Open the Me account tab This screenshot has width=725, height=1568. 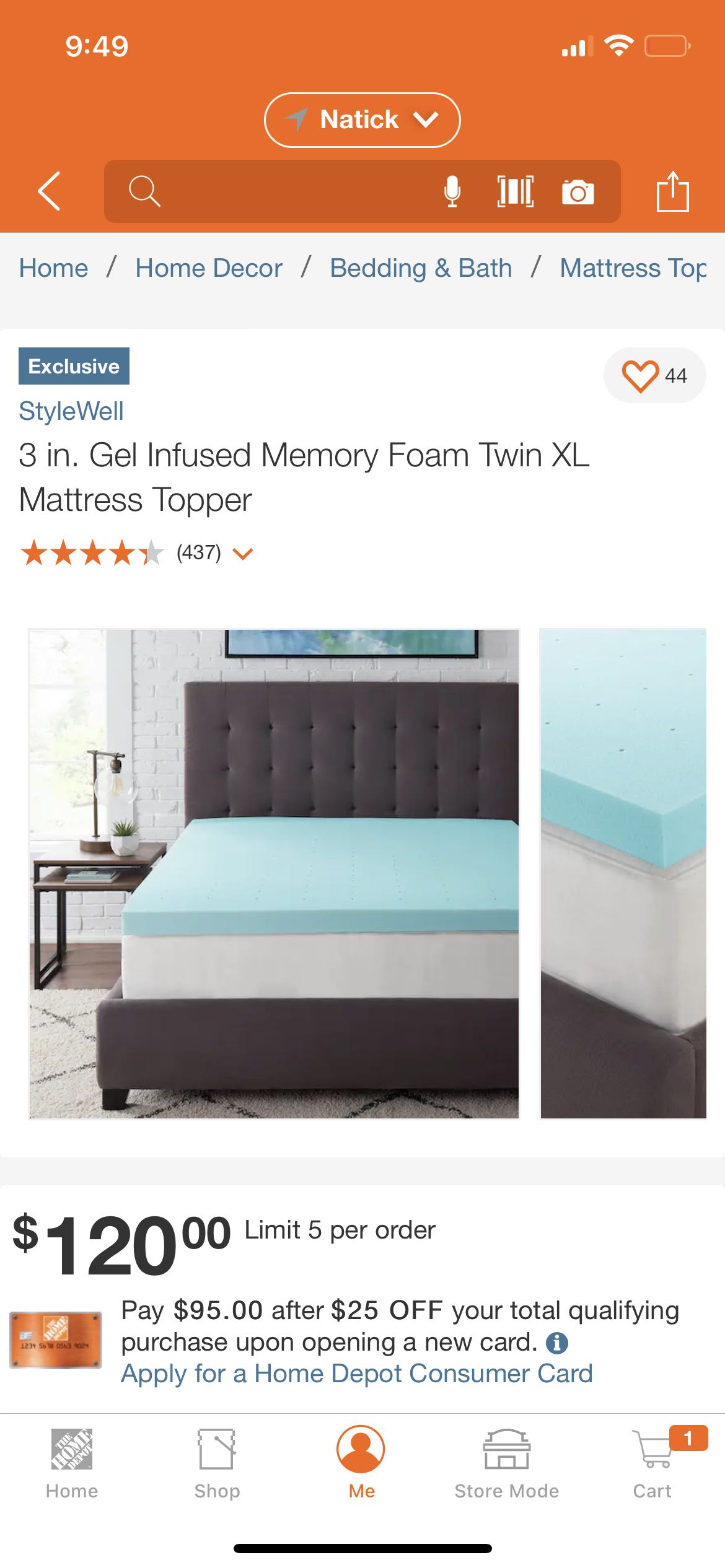(x=361, y=1463)
